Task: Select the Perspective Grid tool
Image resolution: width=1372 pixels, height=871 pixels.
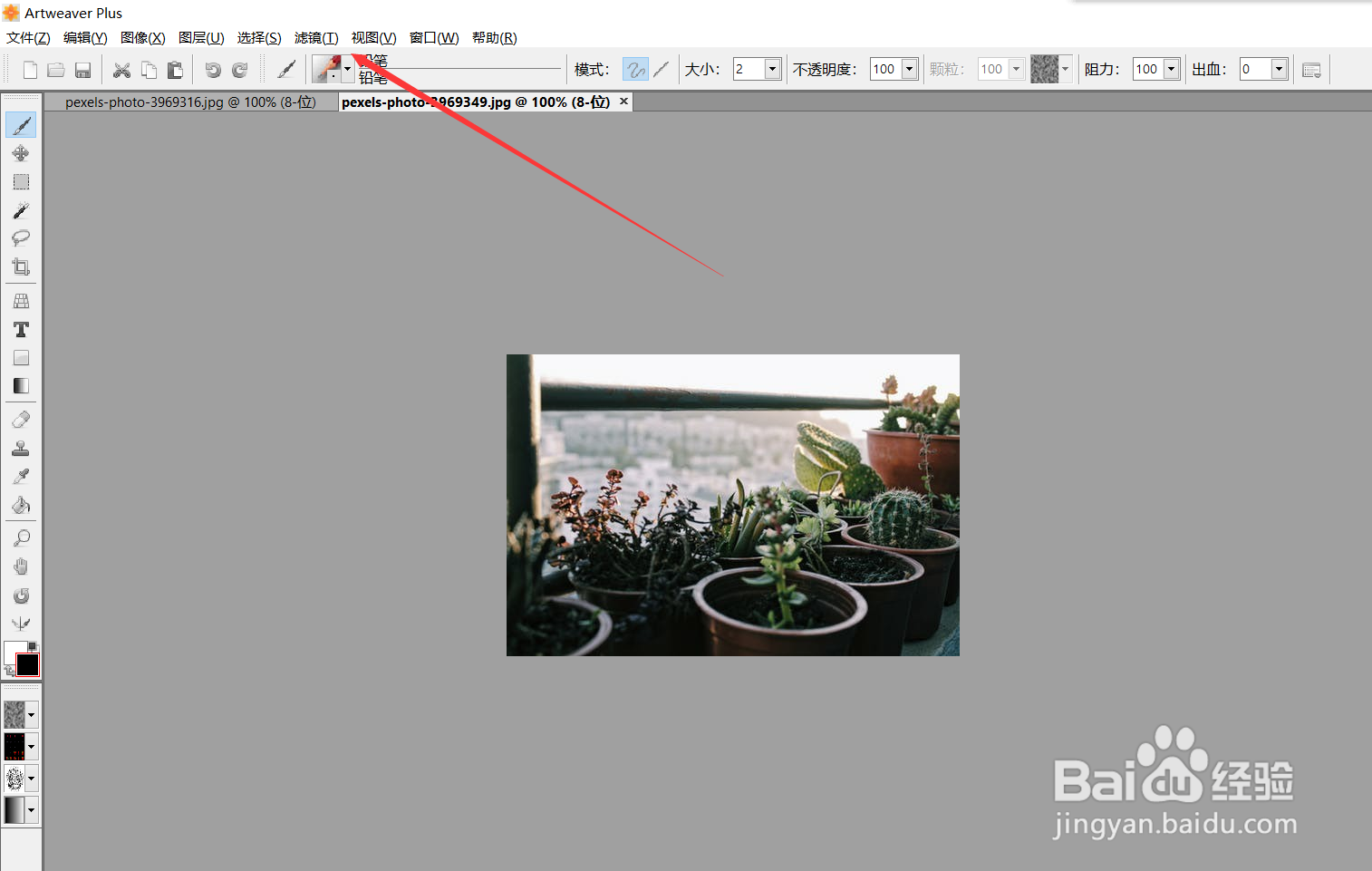Action: [21, 301]
